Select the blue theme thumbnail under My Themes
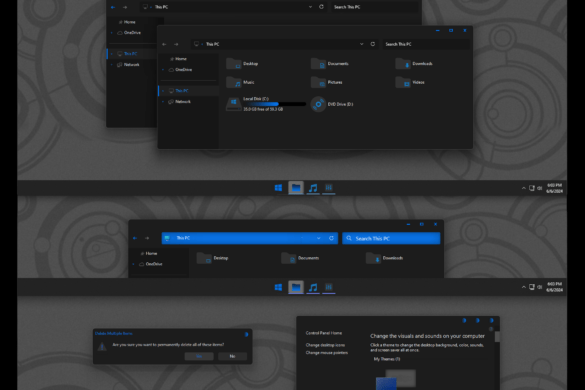The width and height of the screenshot is (585, 390). pos(386,384)
